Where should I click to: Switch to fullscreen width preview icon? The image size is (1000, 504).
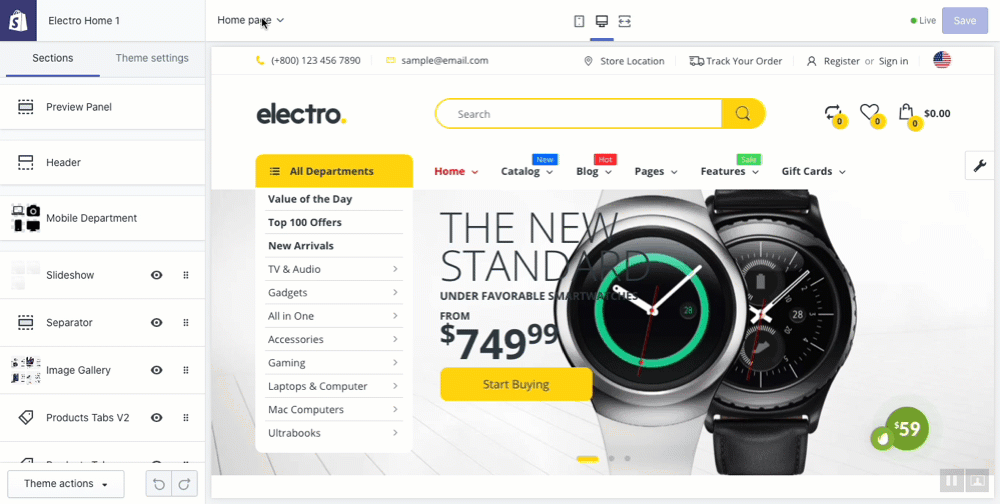[624, 21]
